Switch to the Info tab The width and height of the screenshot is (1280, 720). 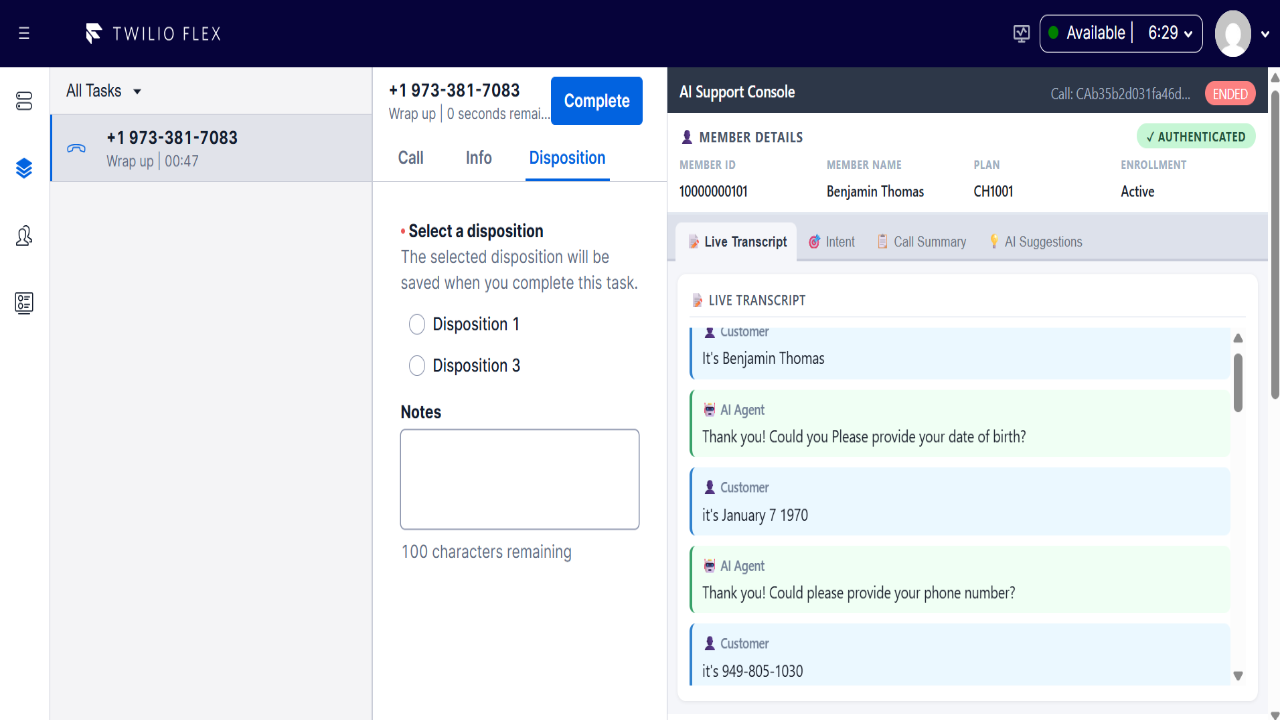[479, 158]
